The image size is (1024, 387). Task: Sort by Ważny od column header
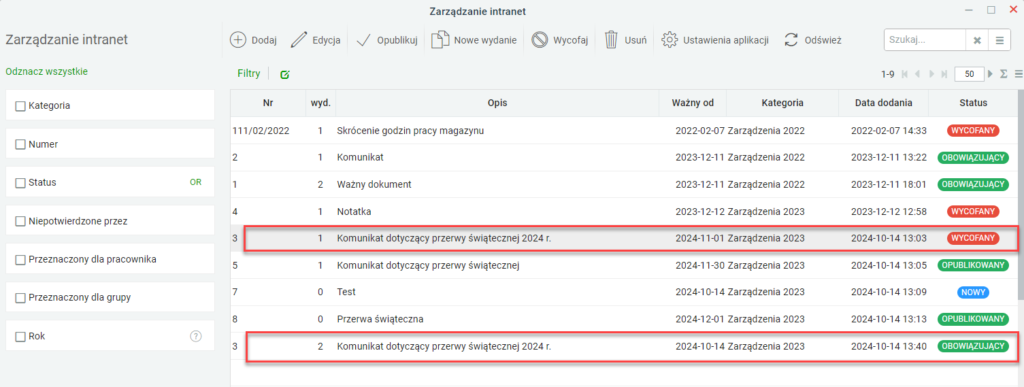tap(692, 103)
